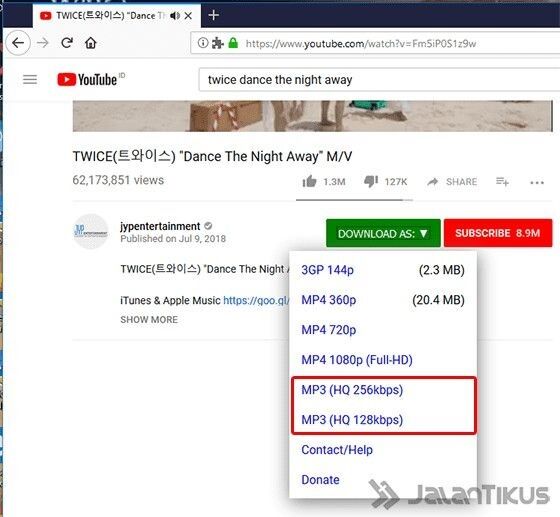Toggle the DOWNLOAD AS dropdown
The height and width of the screenshot is (517, 560).
[383, 233]
